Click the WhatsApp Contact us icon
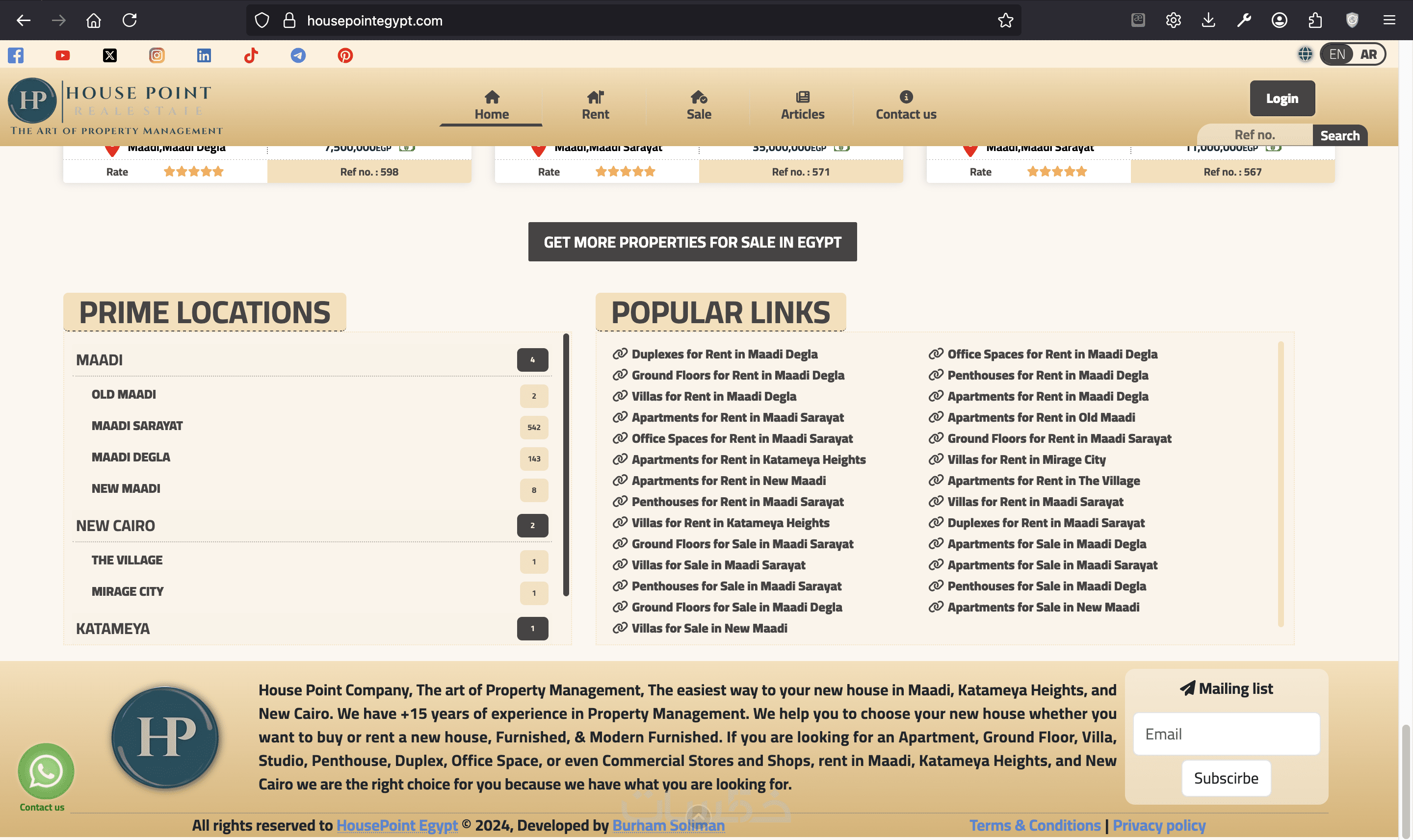 tap(45, 771)
